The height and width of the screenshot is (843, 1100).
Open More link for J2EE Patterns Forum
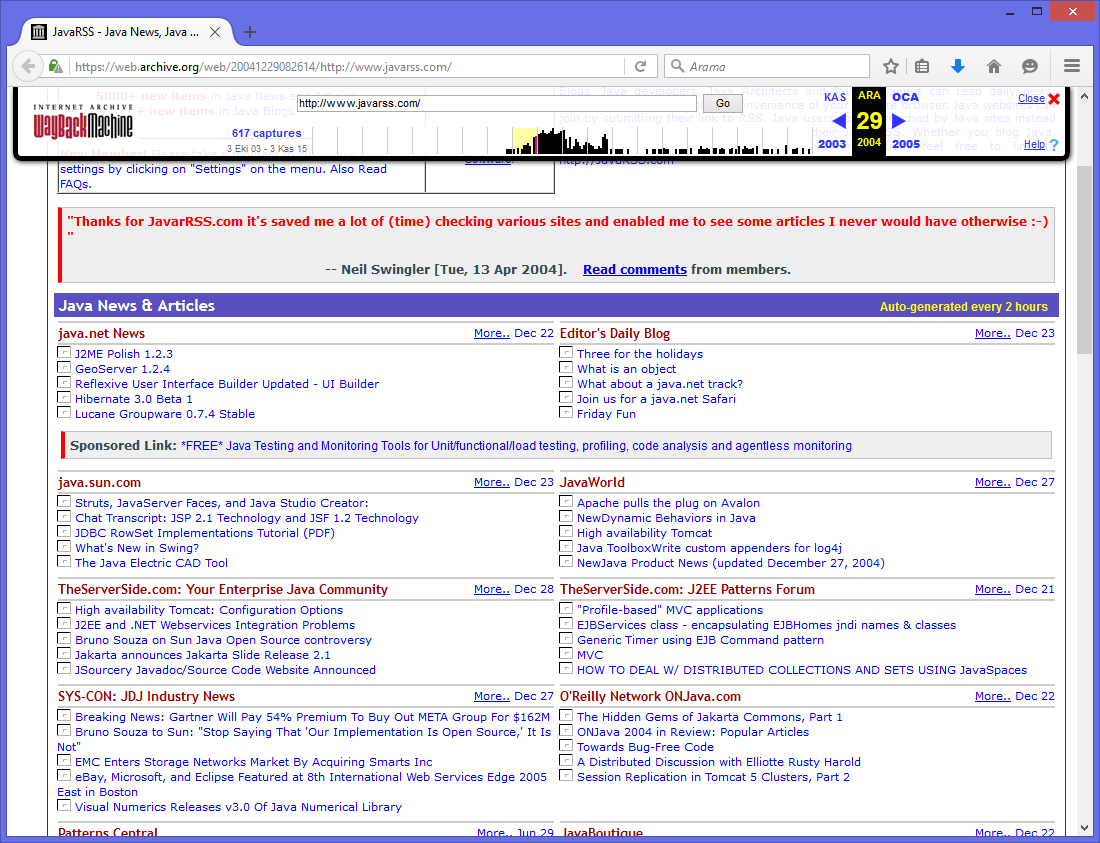coord(993,589)
